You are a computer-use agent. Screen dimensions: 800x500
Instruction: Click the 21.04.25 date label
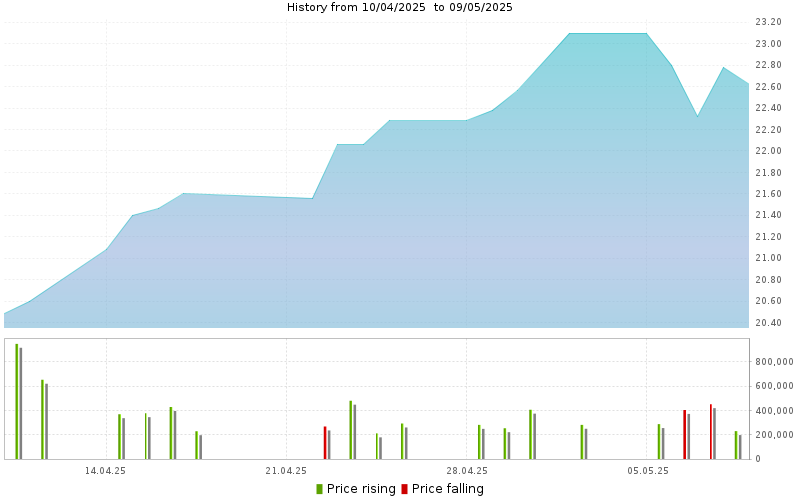pos(286,470)
